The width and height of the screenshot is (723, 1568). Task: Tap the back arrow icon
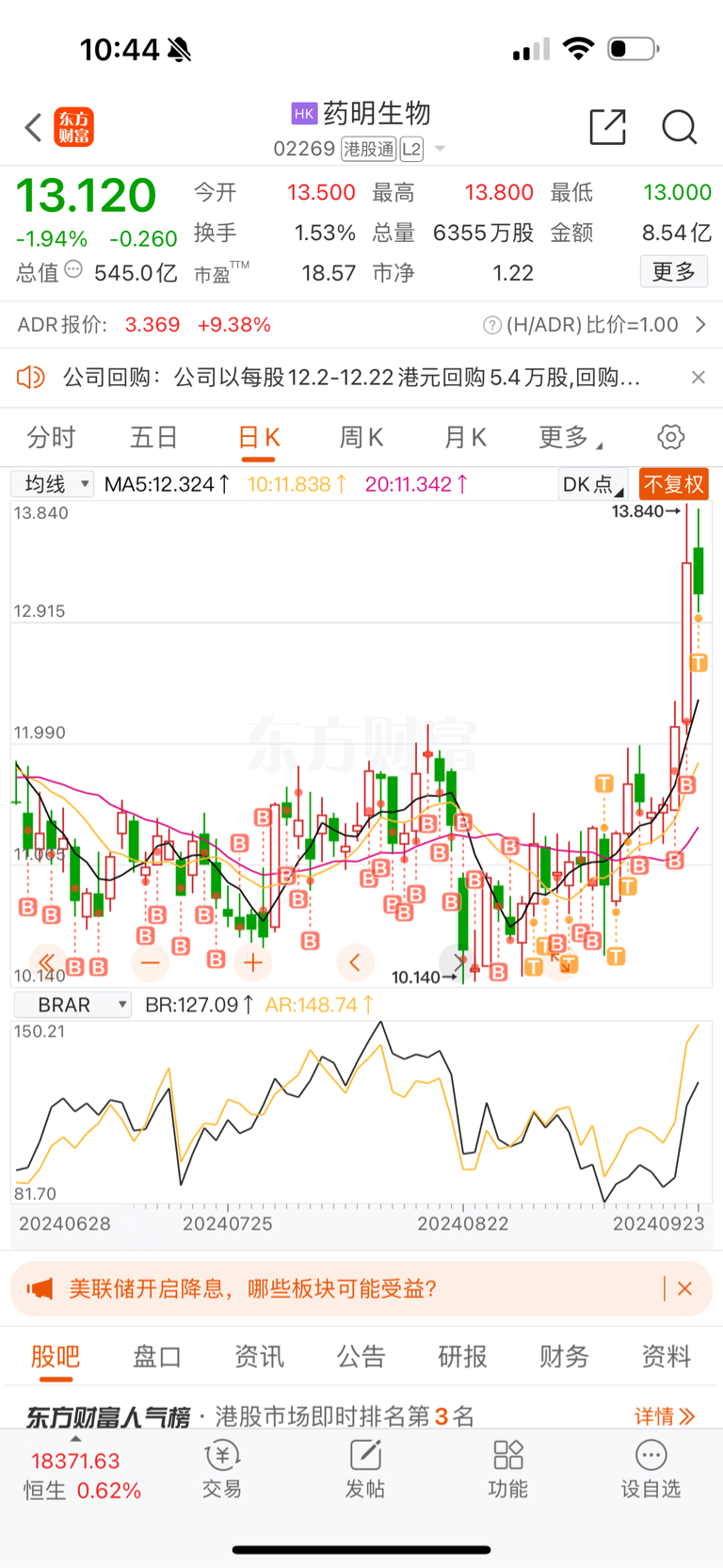34,127
